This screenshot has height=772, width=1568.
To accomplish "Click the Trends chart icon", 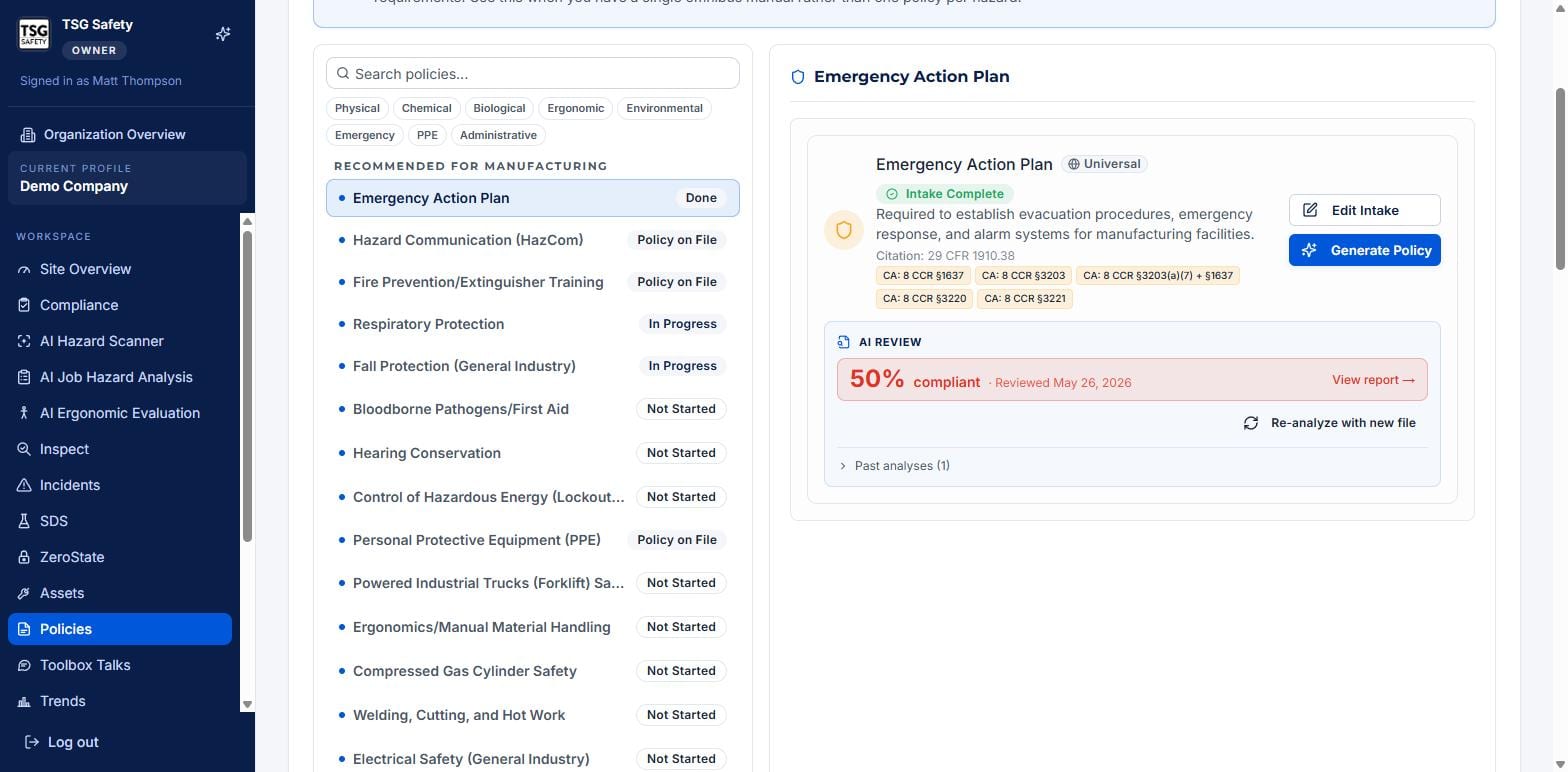I will [x=24, y=701].
